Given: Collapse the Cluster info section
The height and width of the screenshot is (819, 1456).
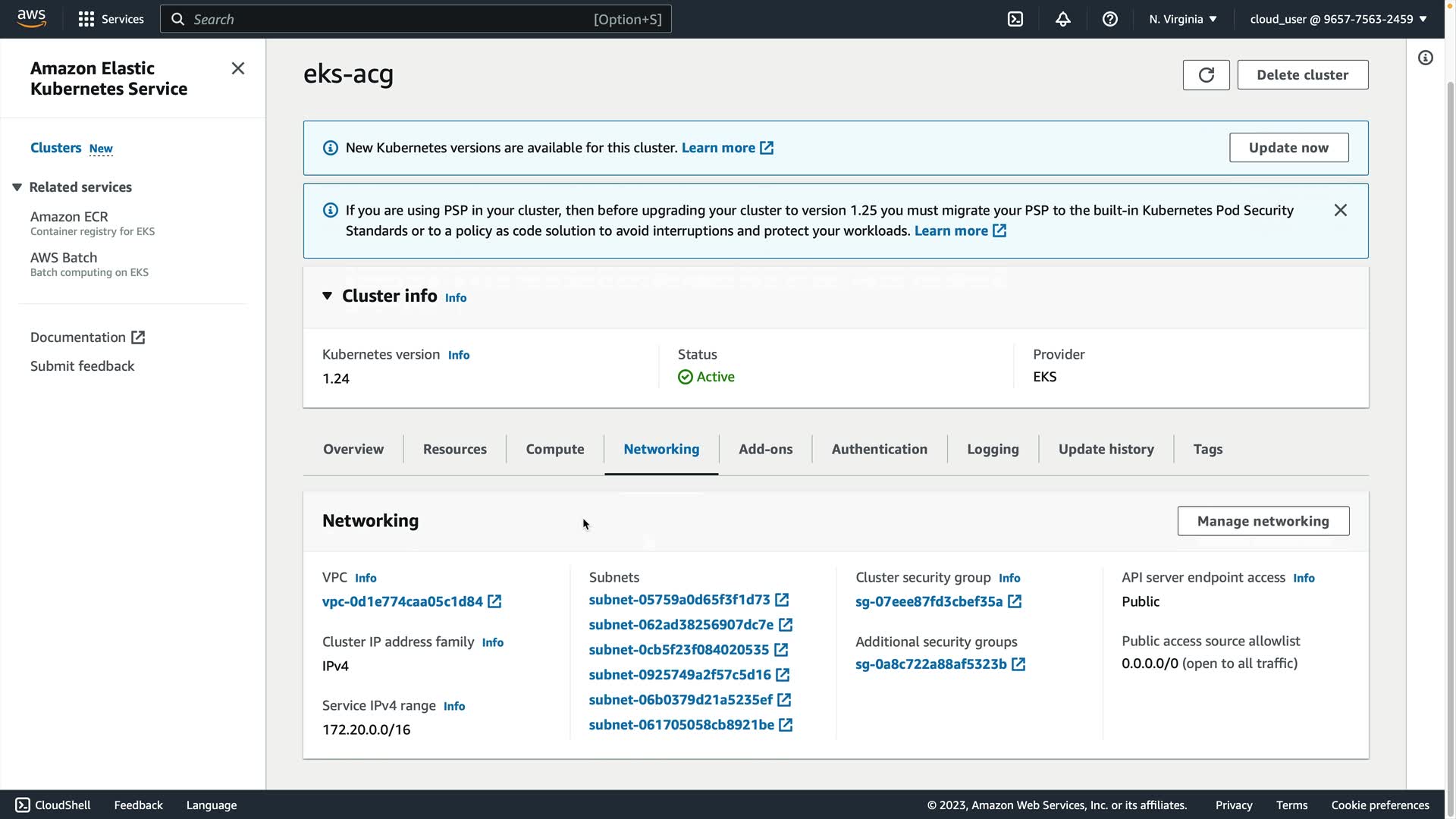Looking at the screenshot, I should pyautogui.click(x=327, y=296).
